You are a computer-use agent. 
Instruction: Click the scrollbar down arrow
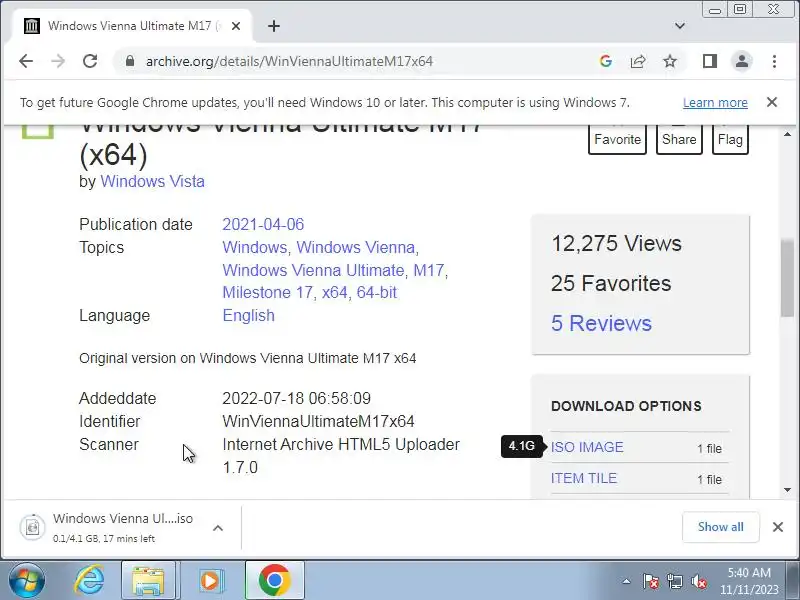[787, 490]
